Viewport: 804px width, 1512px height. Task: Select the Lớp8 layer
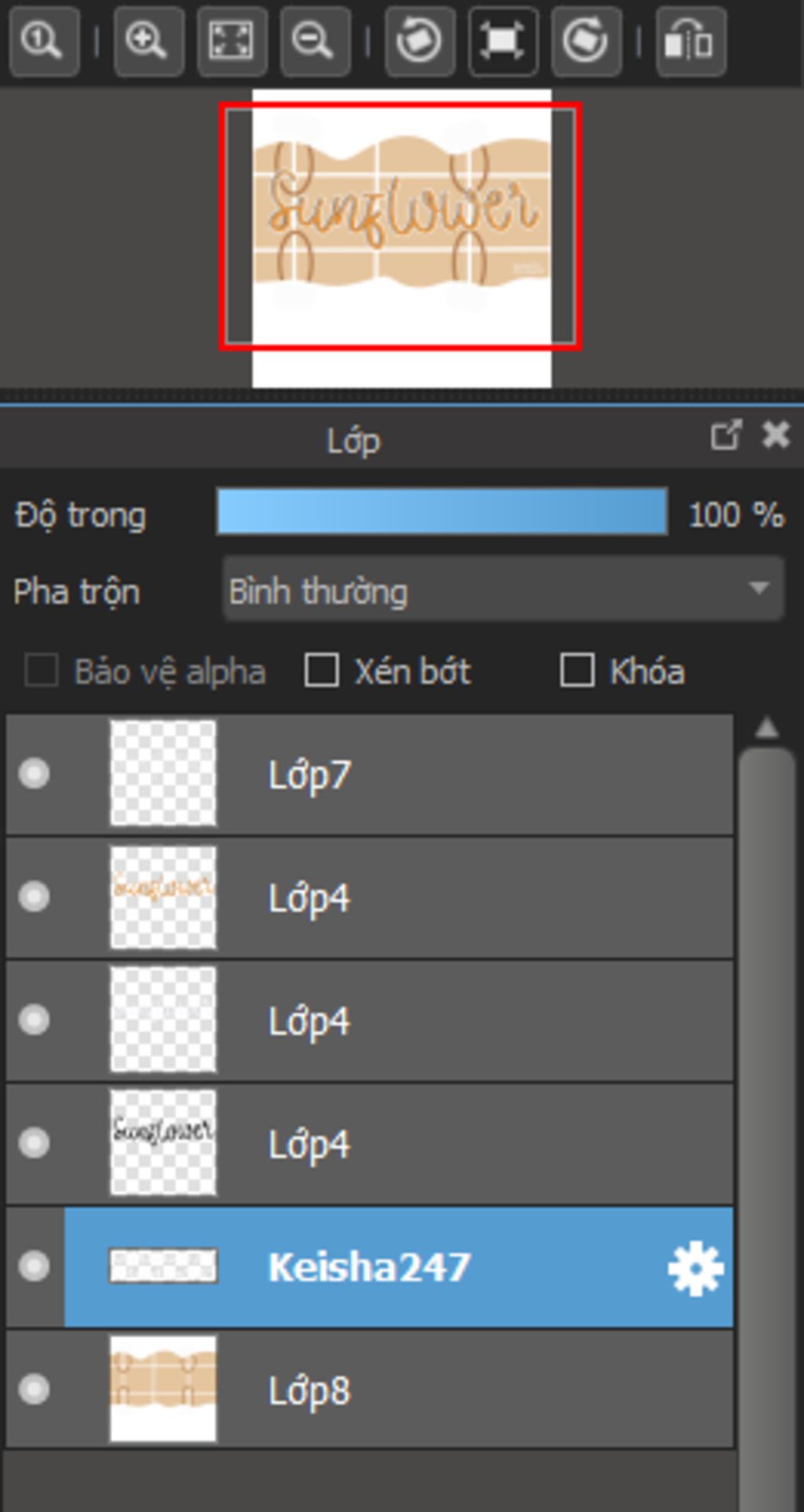(x=370, y=1390)
